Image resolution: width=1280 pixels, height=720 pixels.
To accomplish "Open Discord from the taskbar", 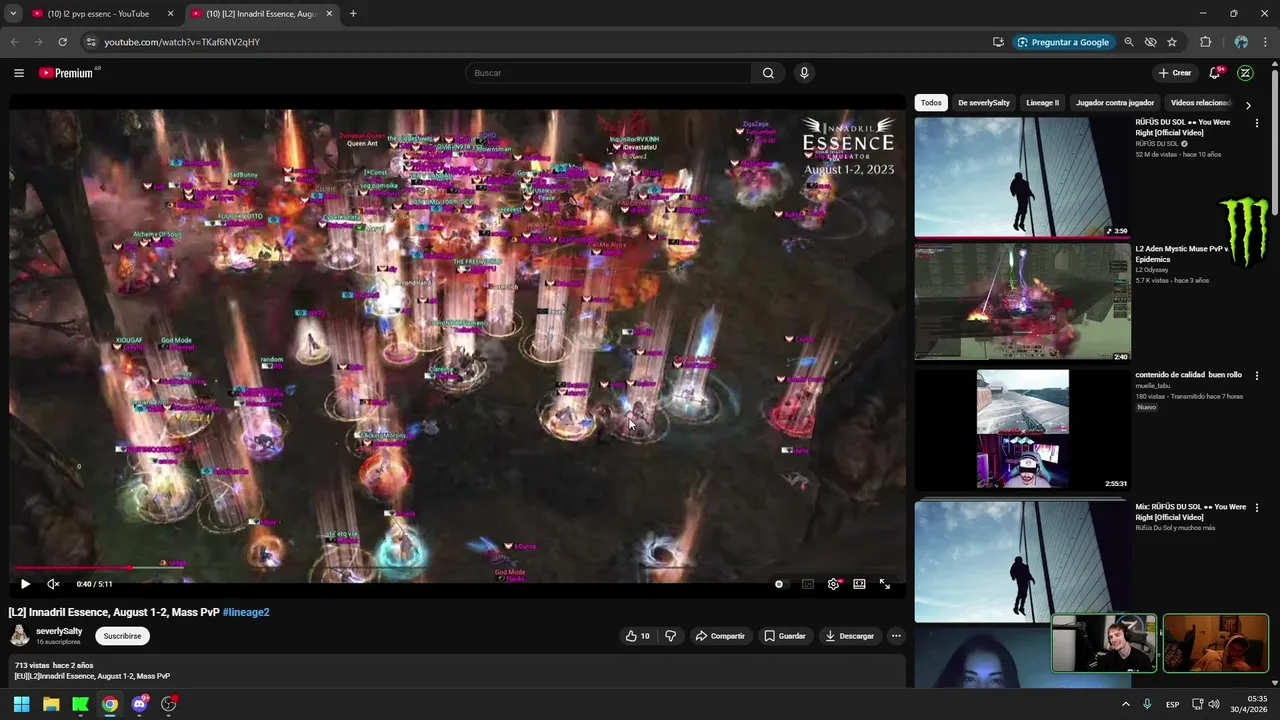I will click(x=139, y=704).
